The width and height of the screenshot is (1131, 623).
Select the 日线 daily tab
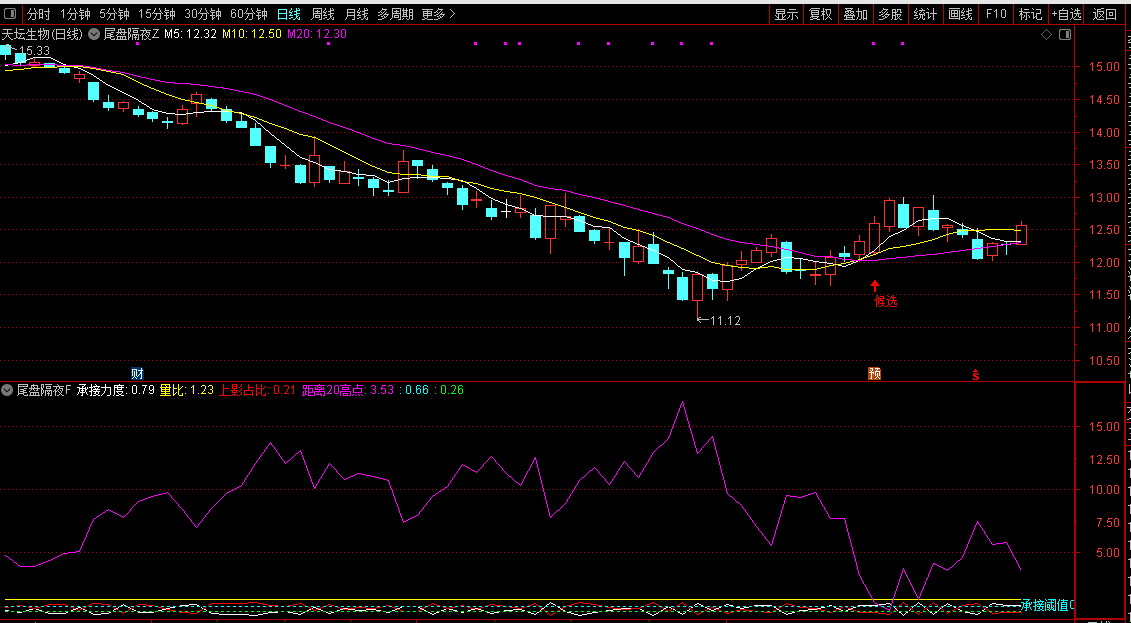click(289, 14)
